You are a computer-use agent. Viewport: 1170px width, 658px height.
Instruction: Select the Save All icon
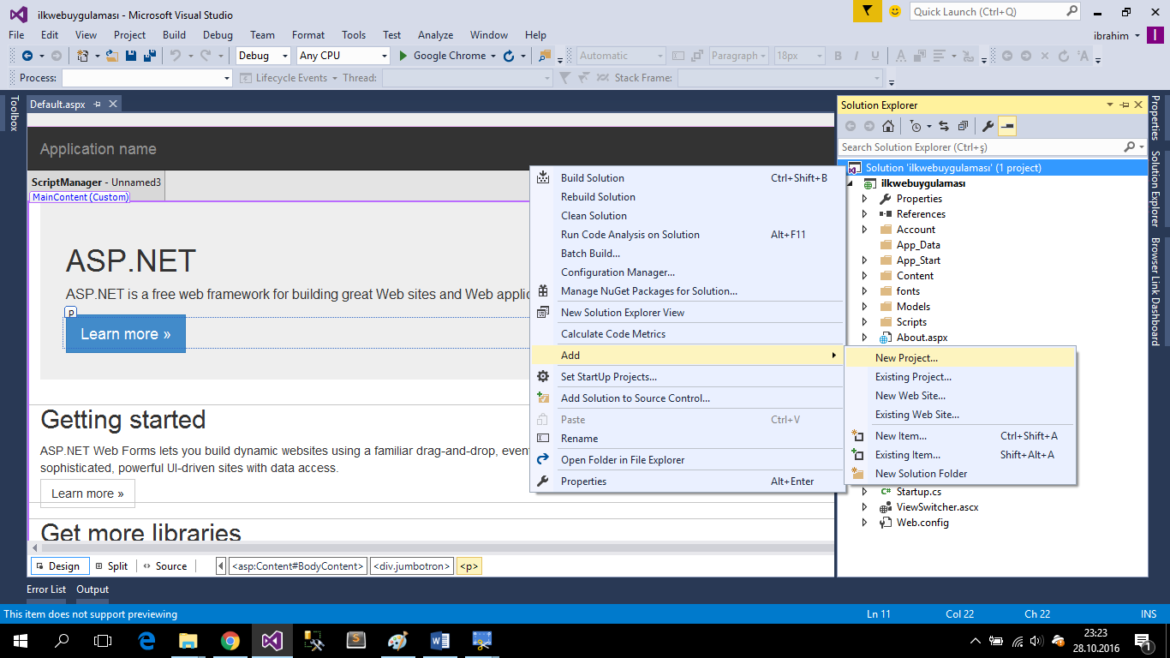click(151, 56)
